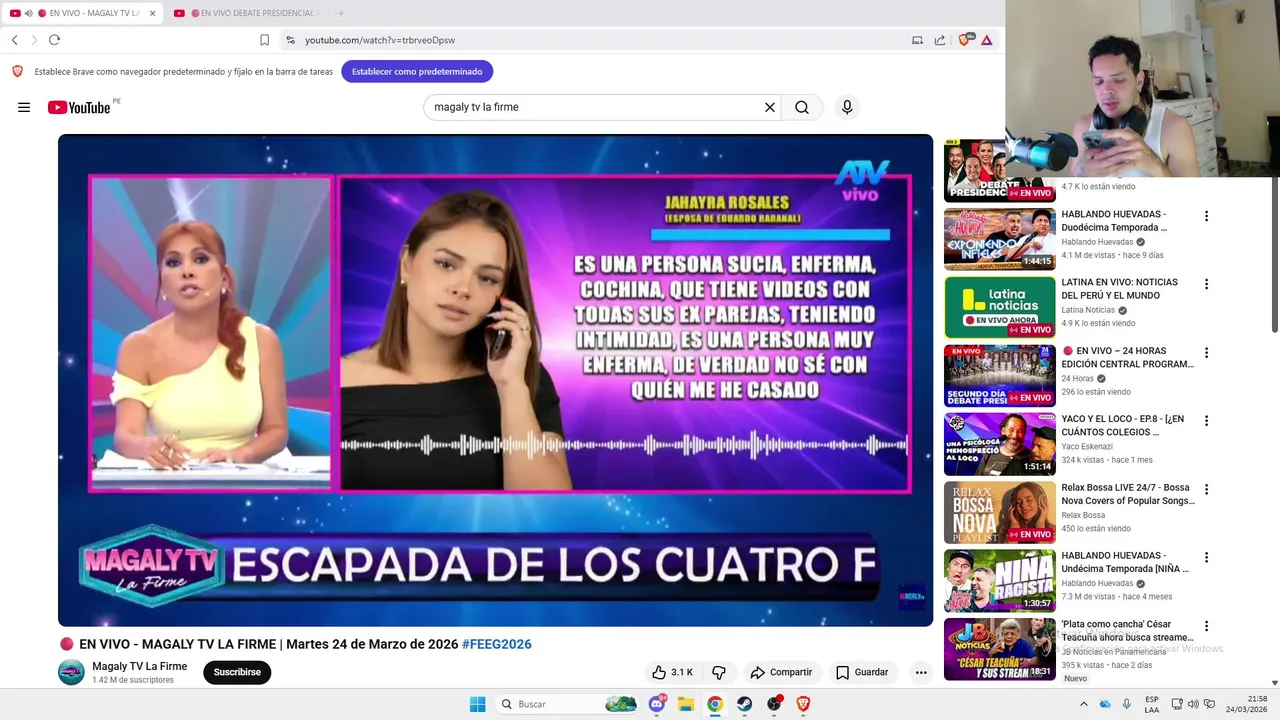The height and width of the screenshot is (720, 1280).
Task: Save video with Guardar button
Action: pyautogui.click(x=862, y=672)
